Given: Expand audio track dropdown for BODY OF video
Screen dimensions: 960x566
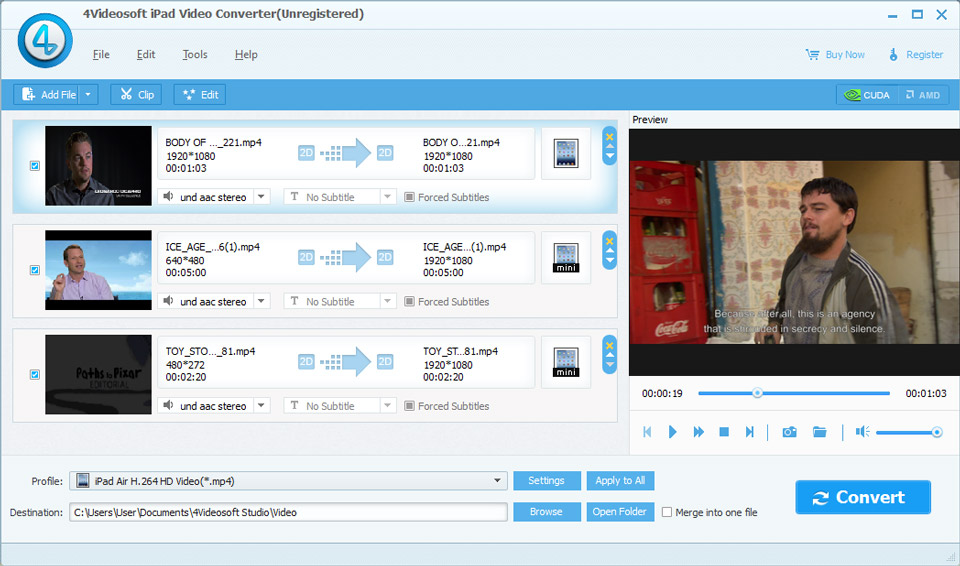Looking at the screenshot, I should [261, 197].
